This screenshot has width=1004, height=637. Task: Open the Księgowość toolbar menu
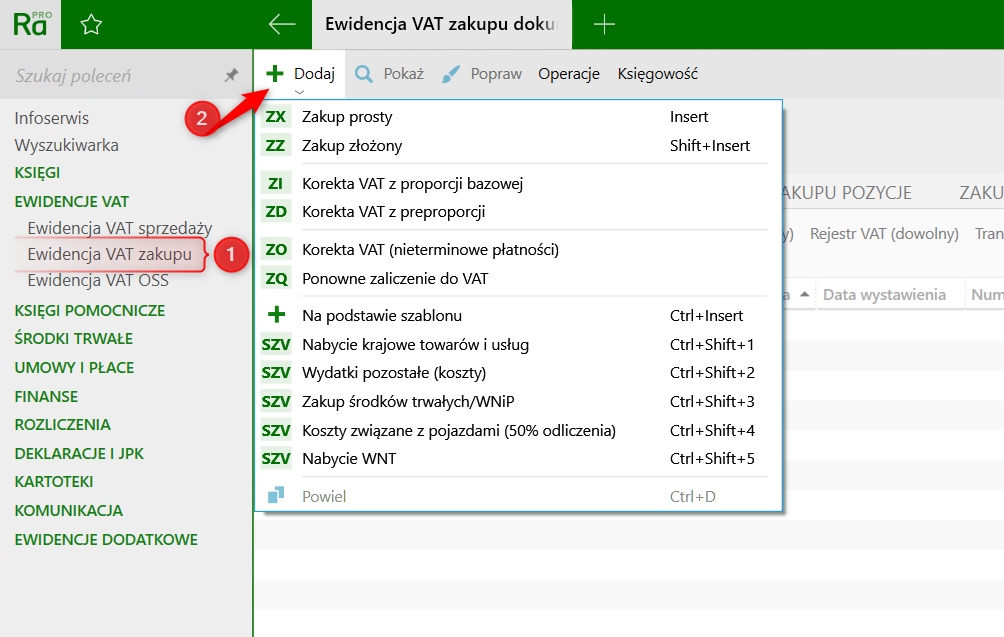point(657,74)
